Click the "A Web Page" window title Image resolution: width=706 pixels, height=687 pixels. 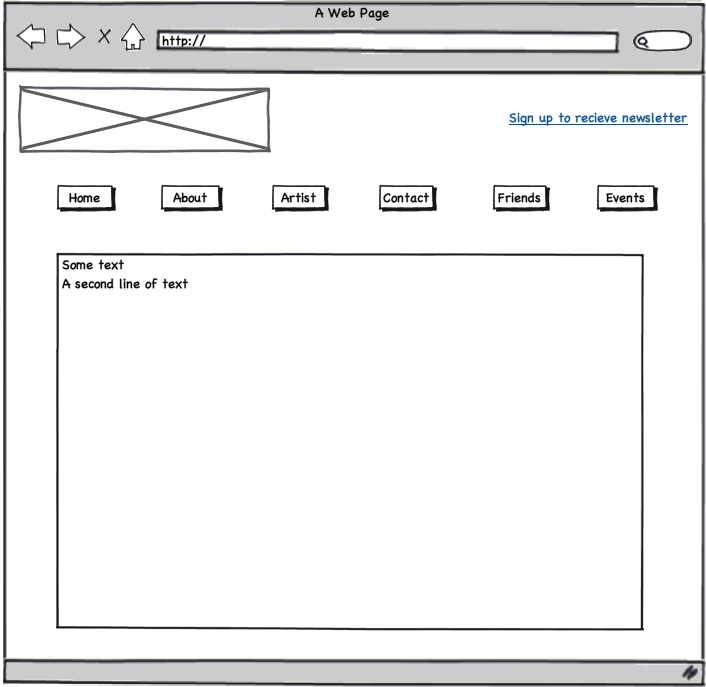(352, 13)
